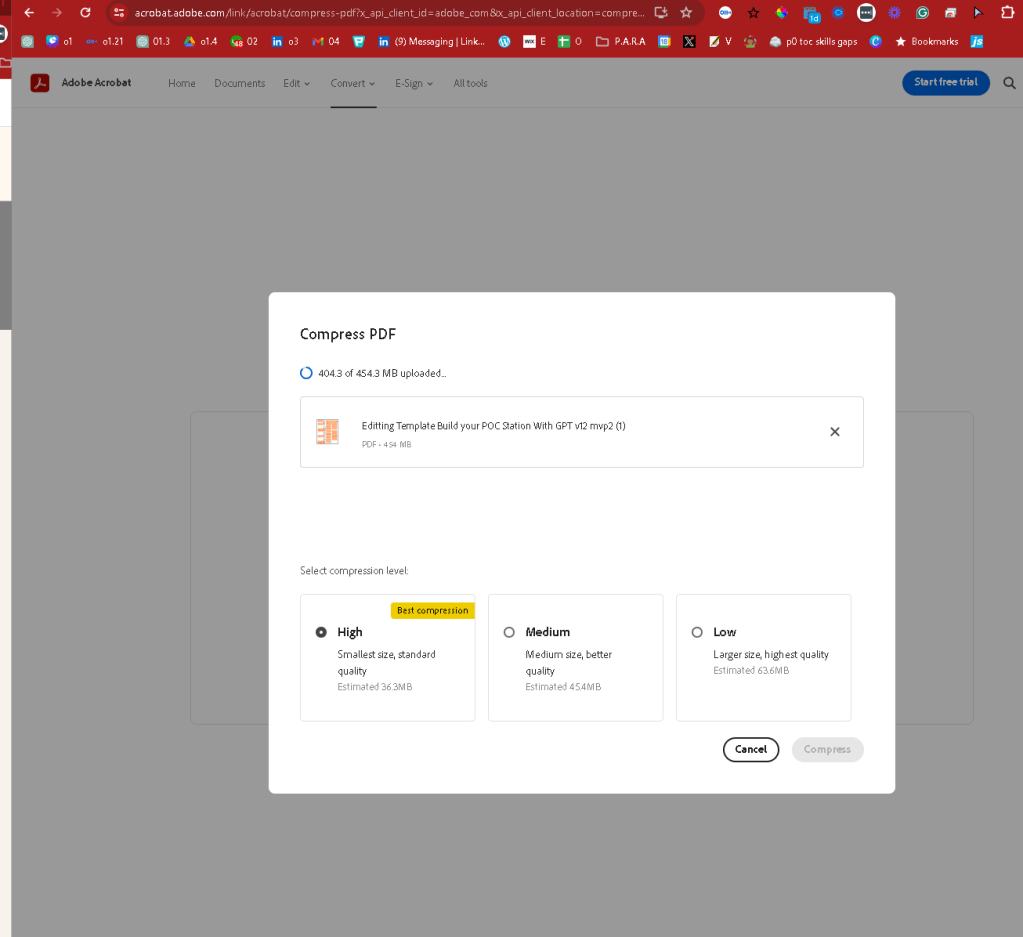The image size is (1023, 937).
Task: Open the 04 Gmail bookmark
Action: [x=326, y=41]
